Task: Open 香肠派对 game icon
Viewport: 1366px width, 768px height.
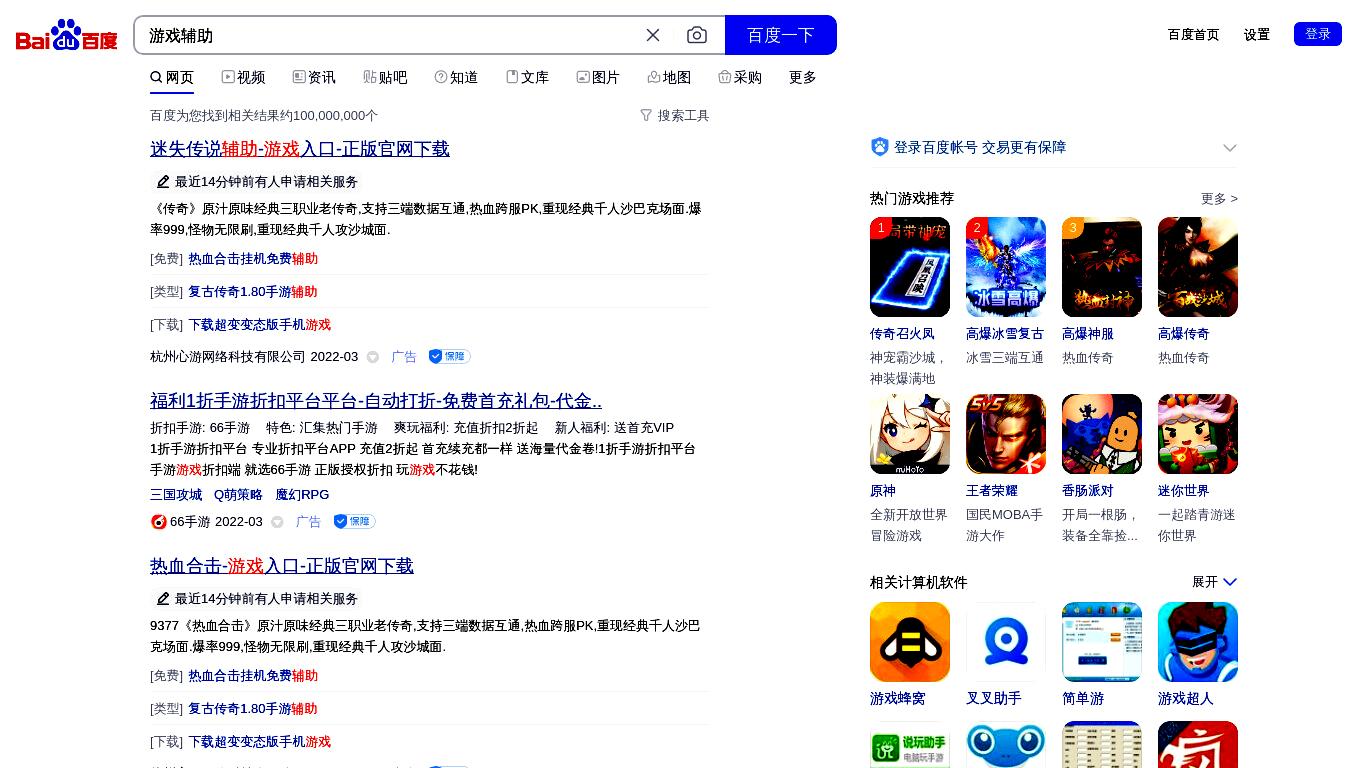Action: click(1102, 434)
